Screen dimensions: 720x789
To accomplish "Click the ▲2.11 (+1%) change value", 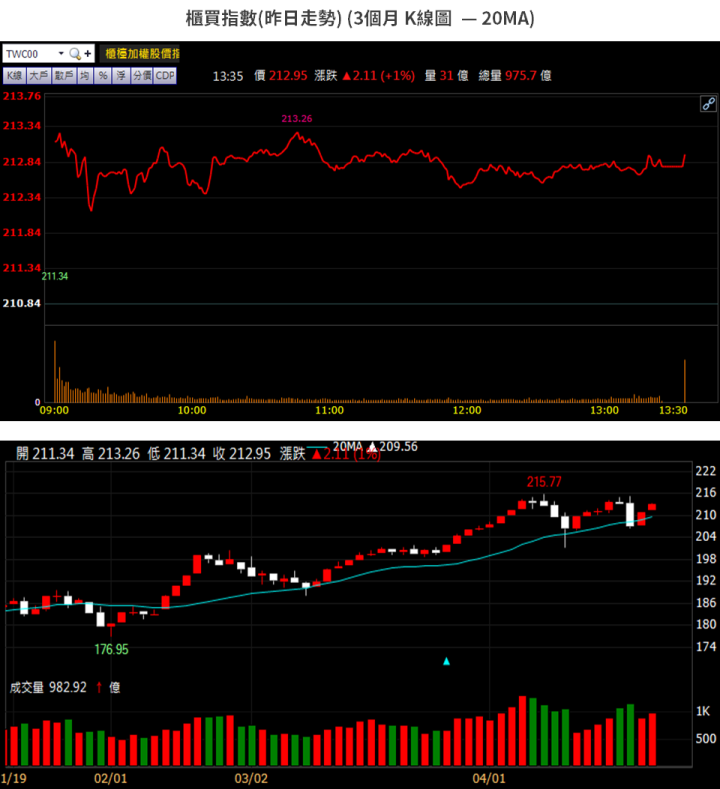I will [x=378, y=76].
